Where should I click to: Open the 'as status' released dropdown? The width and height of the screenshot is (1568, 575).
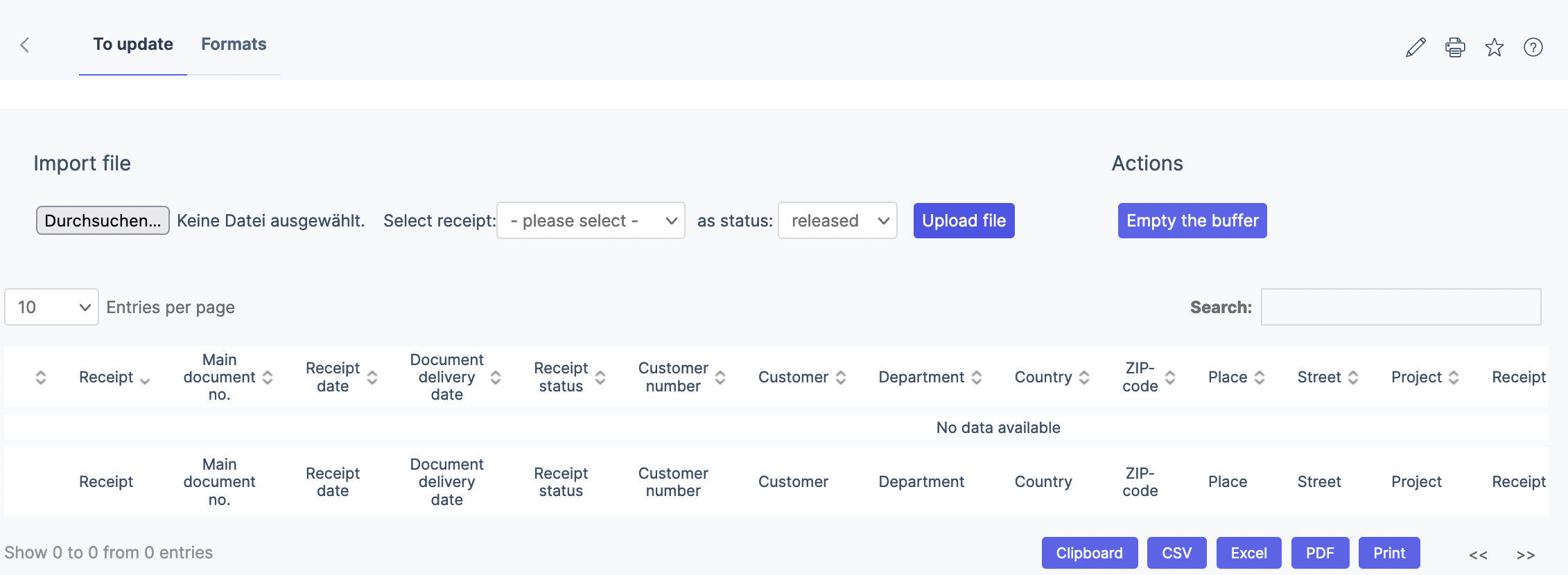click(x=837, y=220)
